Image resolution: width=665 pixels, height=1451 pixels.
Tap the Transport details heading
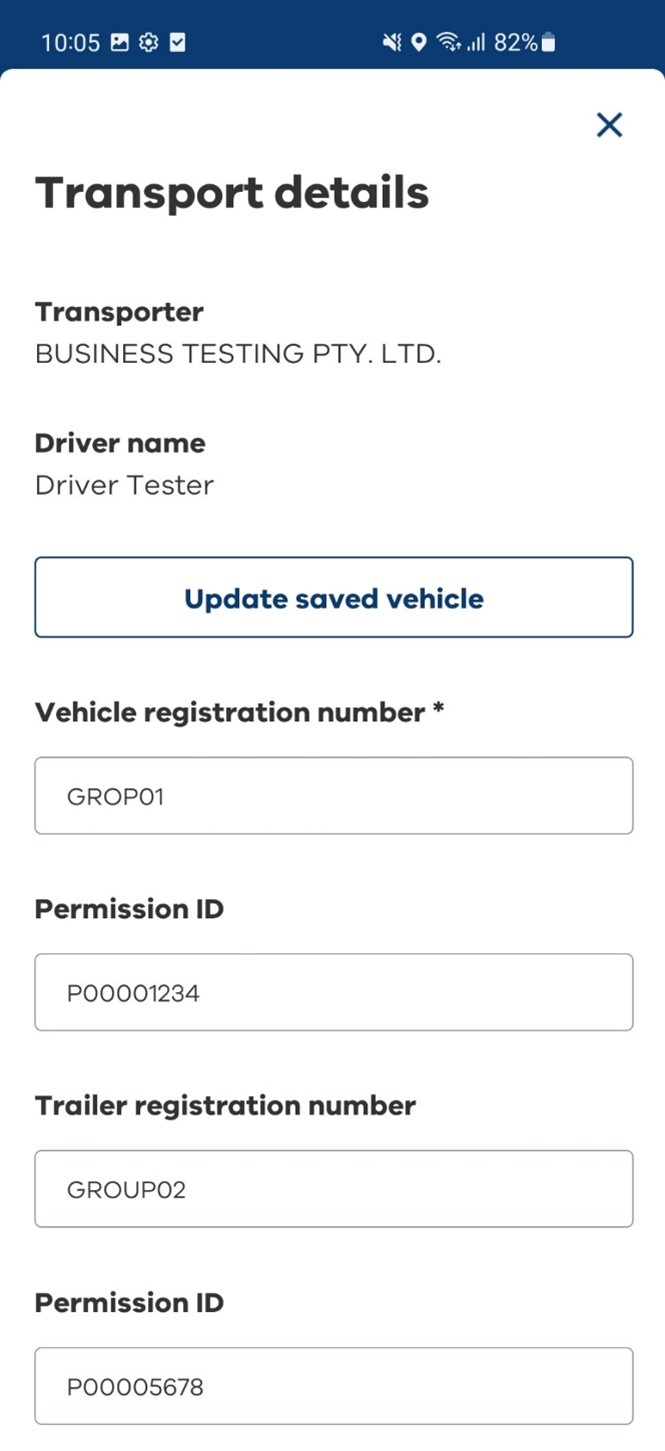click(232, 192)
